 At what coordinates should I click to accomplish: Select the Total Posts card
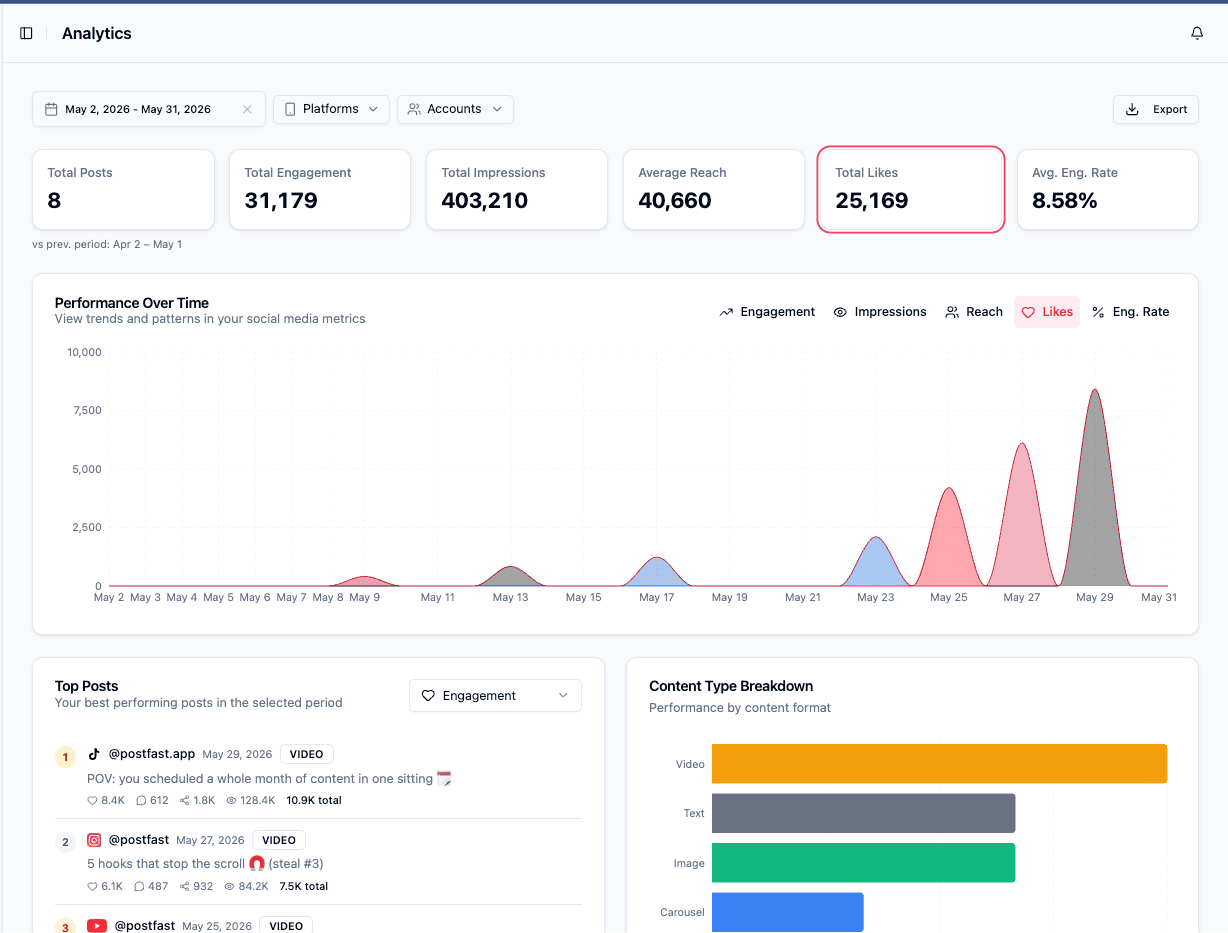[x=123, y=189]
